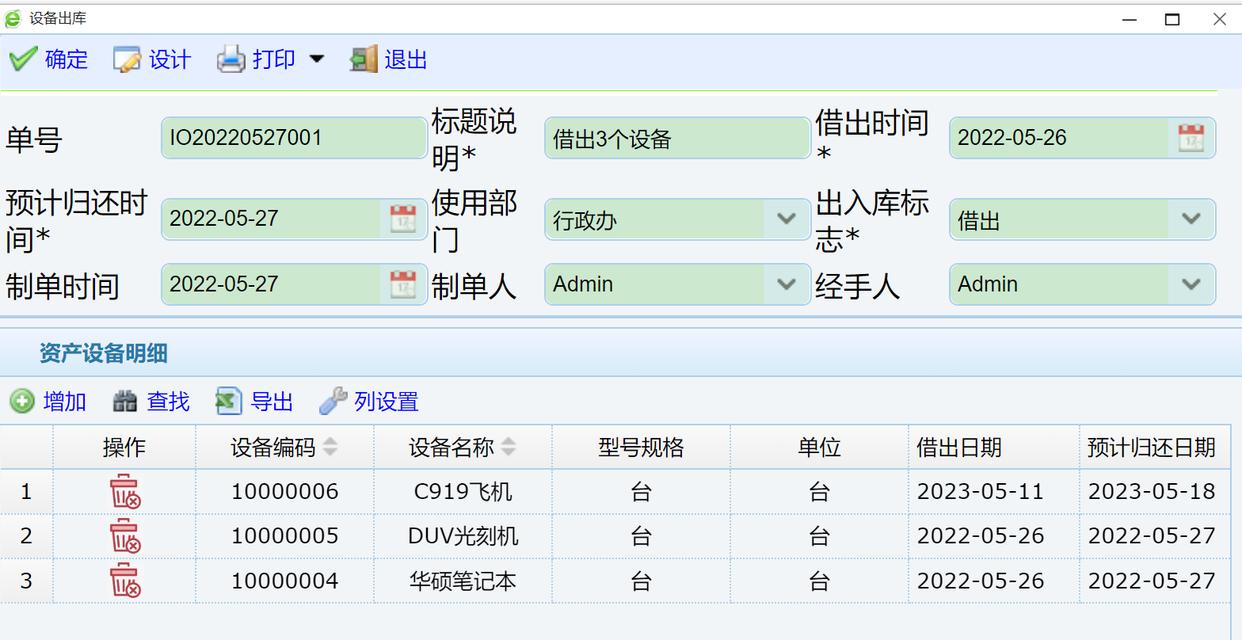Click the 打印 printer icon
The height and width of the screenshot is (640, 1242).
click(231, 60)
